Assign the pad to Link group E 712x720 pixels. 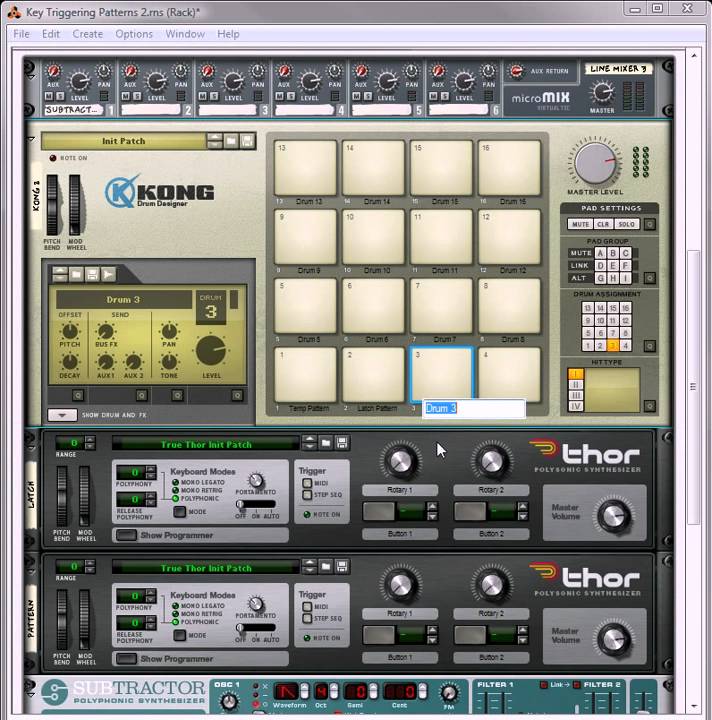point(612,265)
